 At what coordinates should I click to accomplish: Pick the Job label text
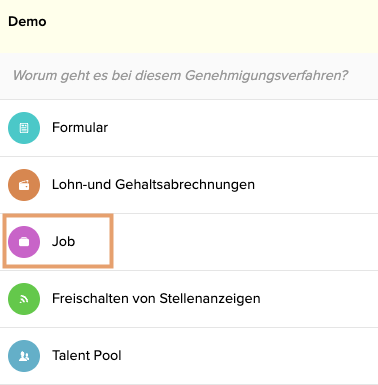click(x=63, y=241)
